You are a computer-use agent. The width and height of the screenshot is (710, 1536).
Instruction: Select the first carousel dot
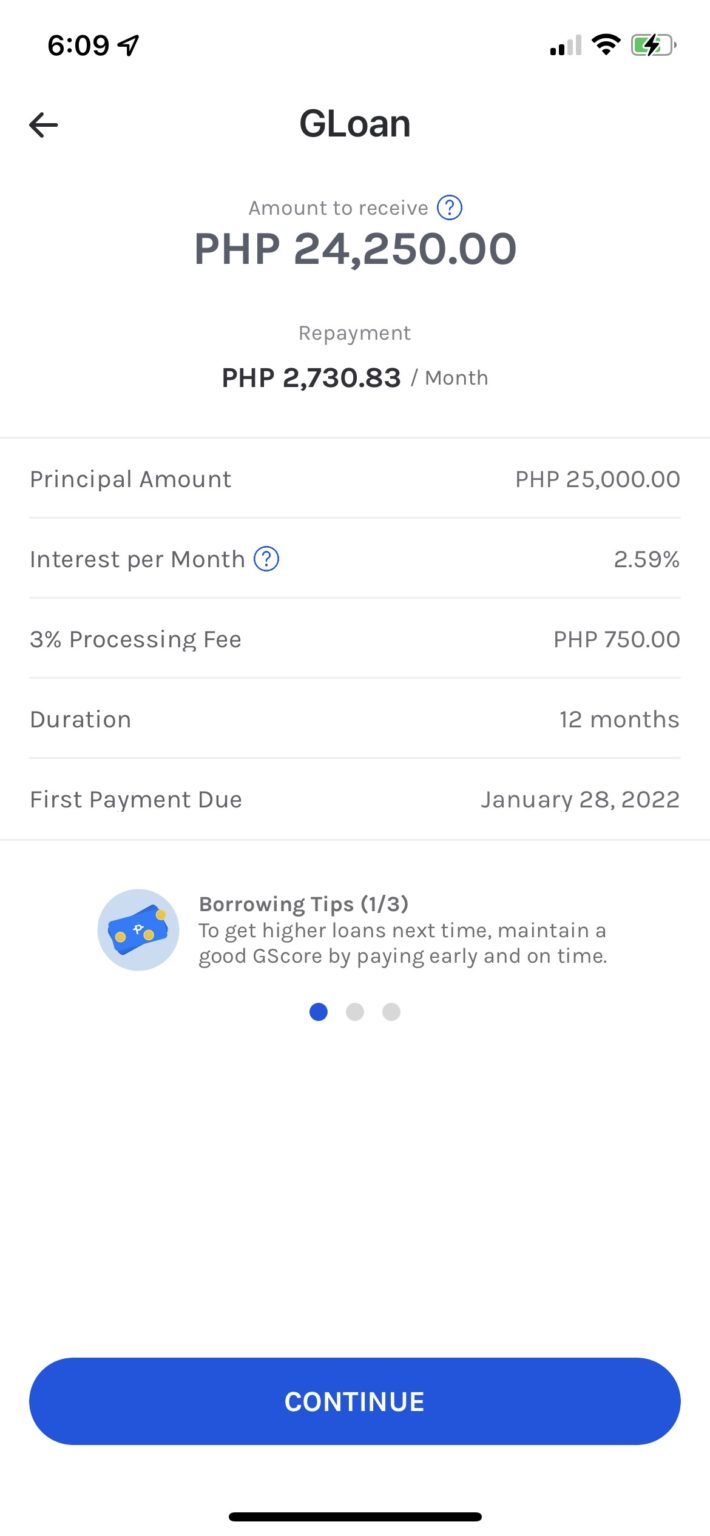click(318, 1012)
